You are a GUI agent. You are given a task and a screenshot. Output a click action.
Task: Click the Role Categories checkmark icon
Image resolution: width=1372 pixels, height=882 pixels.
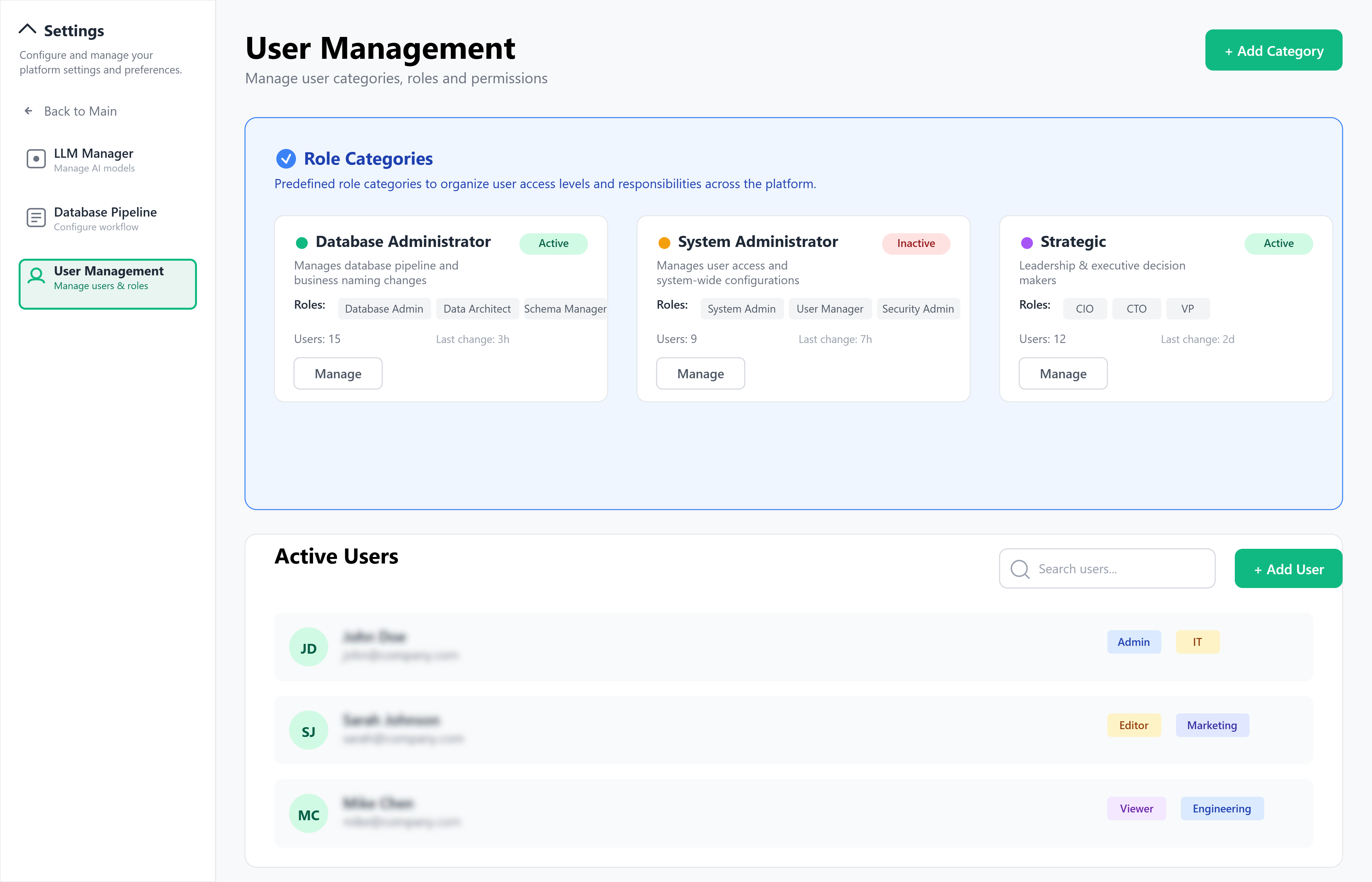[x=286, y=159]
